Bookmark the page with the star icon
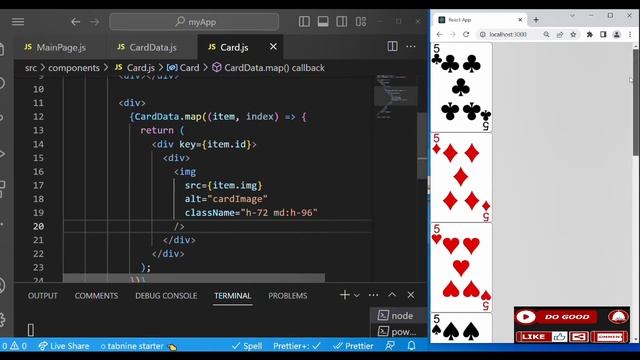The height and width of the screenshot is (360, 640). coord(573,35)
